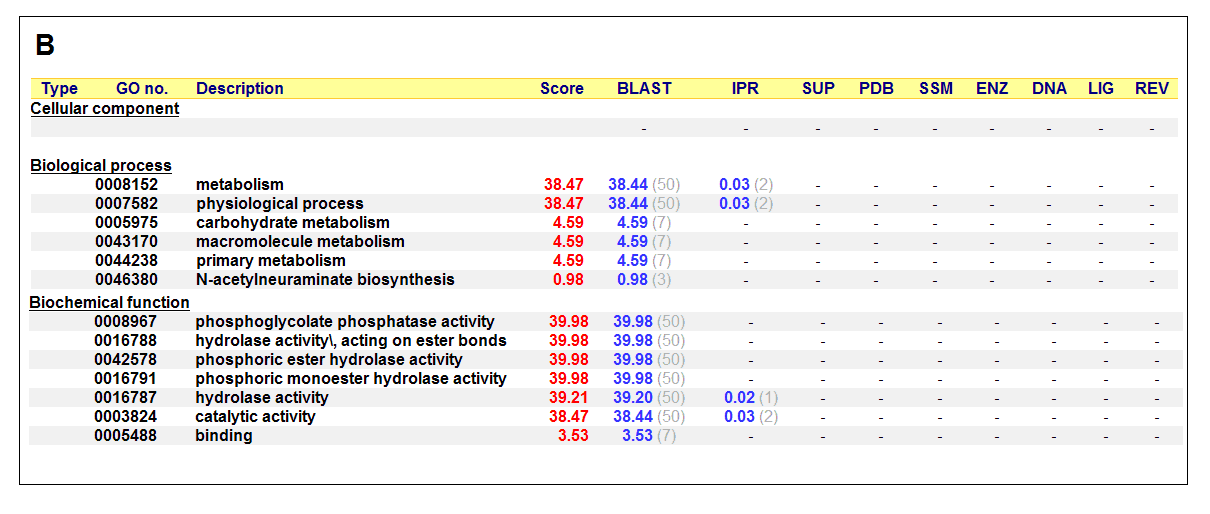Click GO number 0042578

[x=126, y=359]
